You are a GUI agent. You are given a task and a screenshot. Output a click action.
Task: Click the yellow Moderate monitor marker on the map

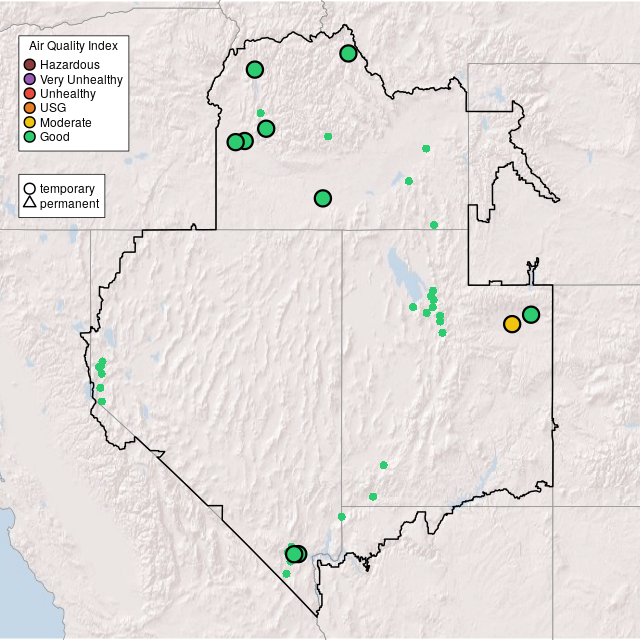click(512, 324)
